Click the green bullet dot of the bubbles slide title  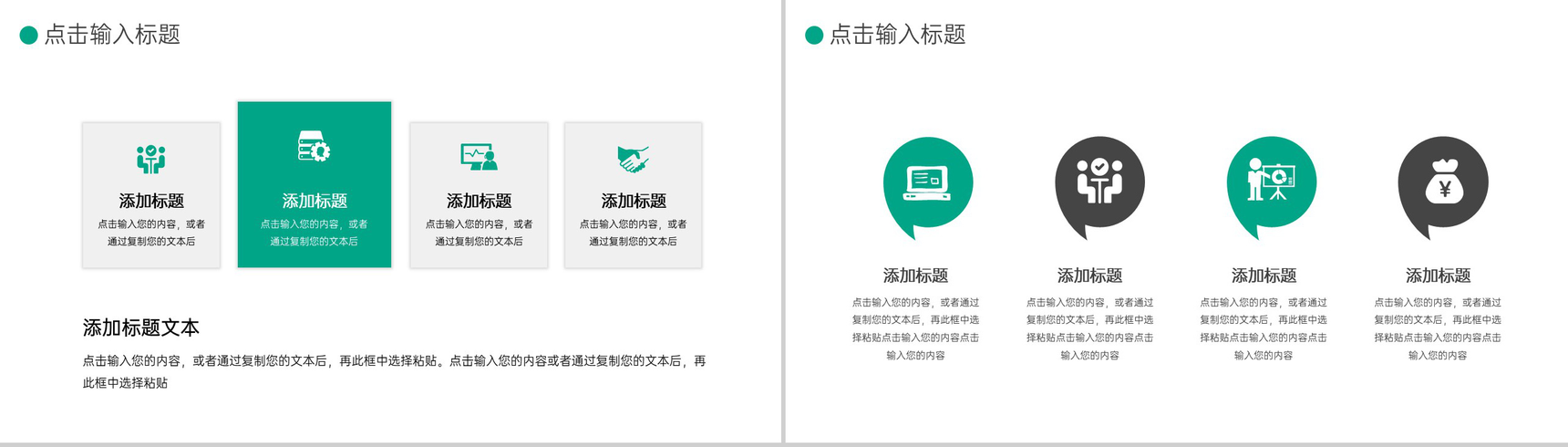click(814, 35)
